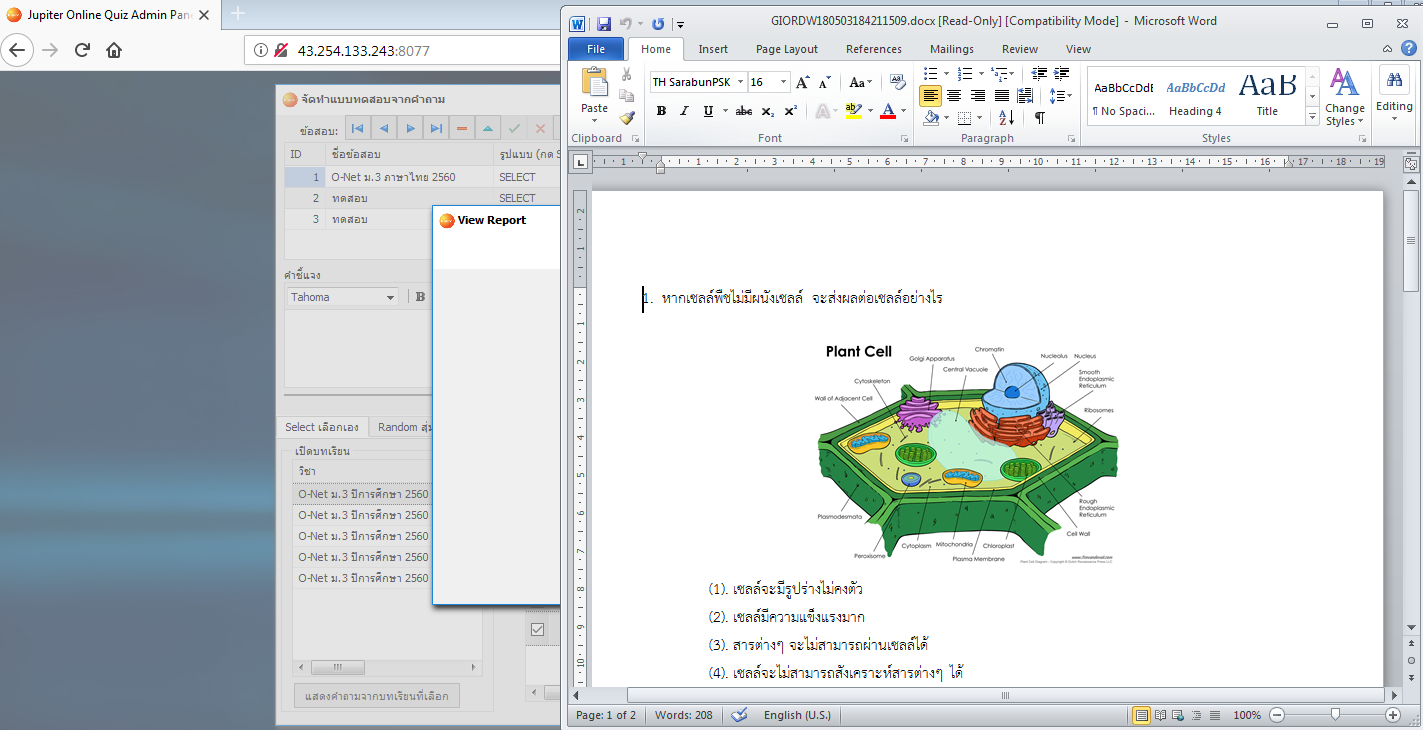Switch to the Page Layout tab
Image resolution: width=1423 pixels, height=730 pixels.
(787, 49)
